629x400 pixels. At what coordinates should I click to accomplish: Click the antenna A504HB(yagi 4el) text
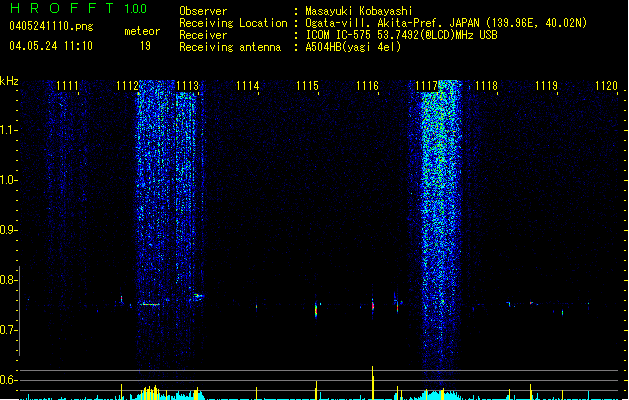pyautogui.click(x=353, y=47)
